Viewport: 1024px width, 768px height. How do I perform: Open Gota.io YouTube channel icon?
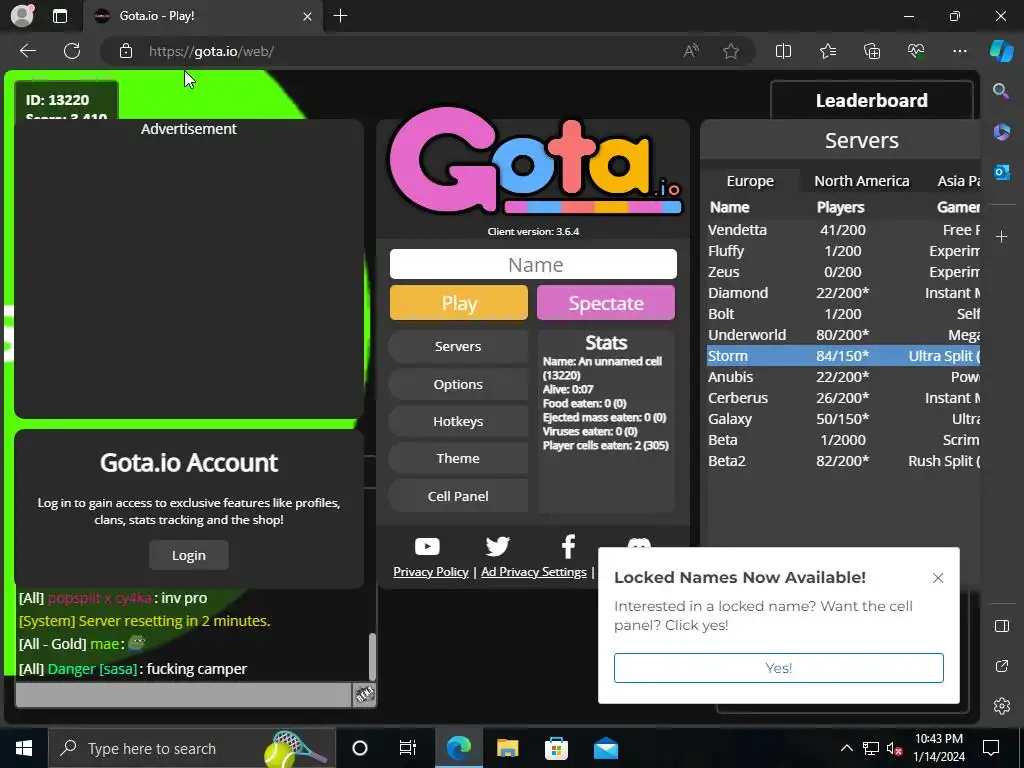click(x=427, y=546)
